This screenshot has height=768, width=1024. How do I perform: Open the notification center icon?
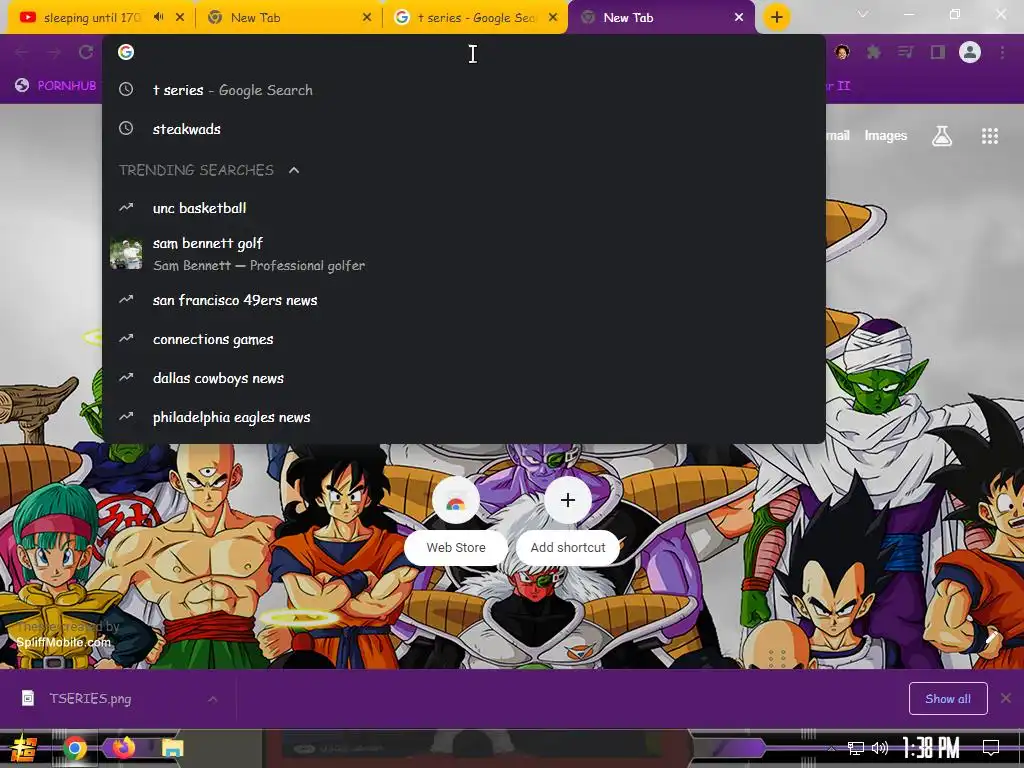(x=991, y=747)
